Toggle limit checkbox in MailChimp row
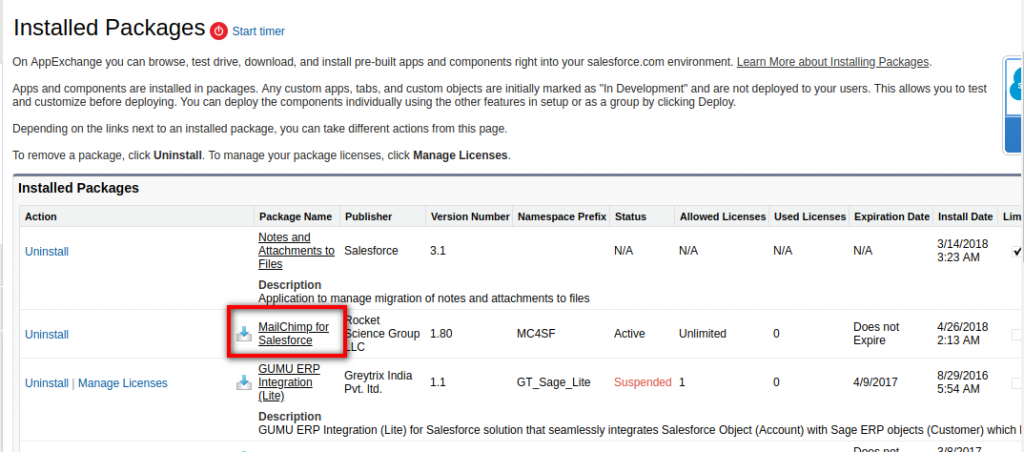This screenshot has width=1024, height=452. pos(1017,334)
